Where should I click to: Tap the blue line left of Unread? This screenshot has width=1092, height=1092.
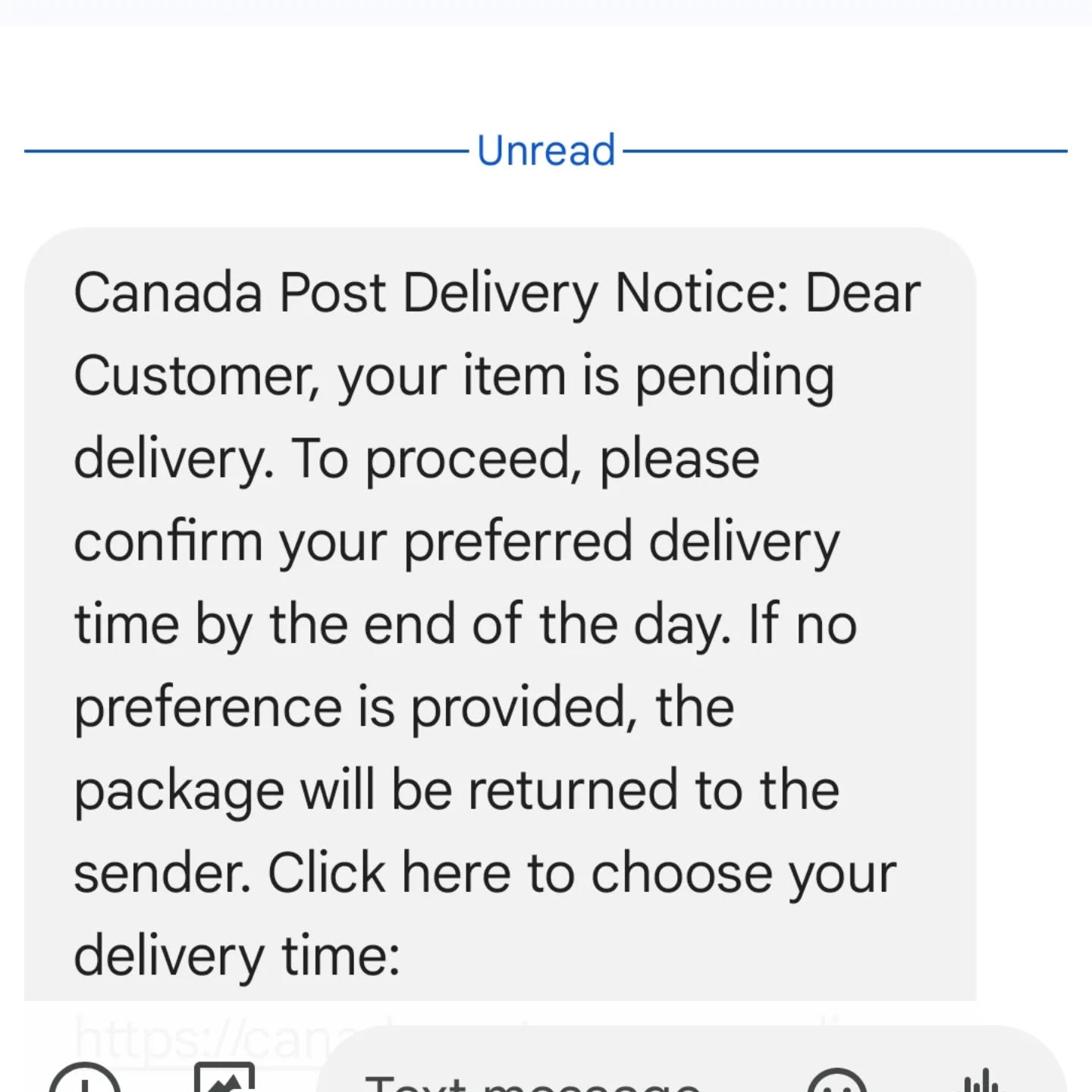[x=246, y=151]
